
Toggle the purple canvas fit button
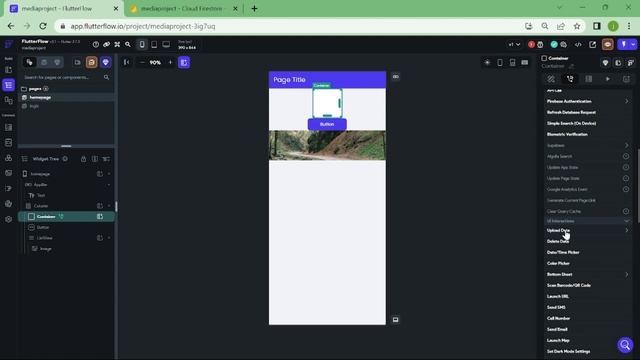[184, 62]
